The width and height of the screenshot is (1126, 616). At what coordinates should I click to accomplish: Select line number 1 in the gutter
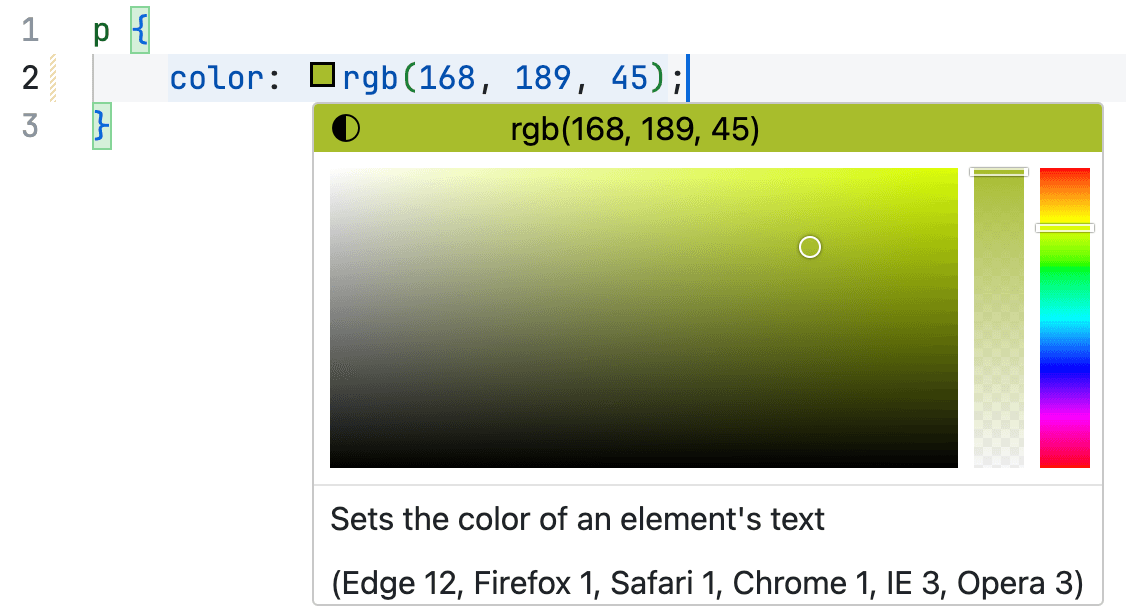(28, 30)
